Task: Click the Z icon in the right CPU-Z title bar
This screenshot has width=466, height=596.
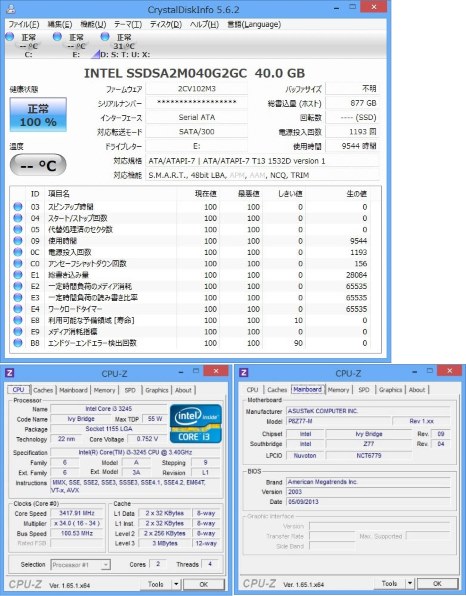Action: [244, 373]
